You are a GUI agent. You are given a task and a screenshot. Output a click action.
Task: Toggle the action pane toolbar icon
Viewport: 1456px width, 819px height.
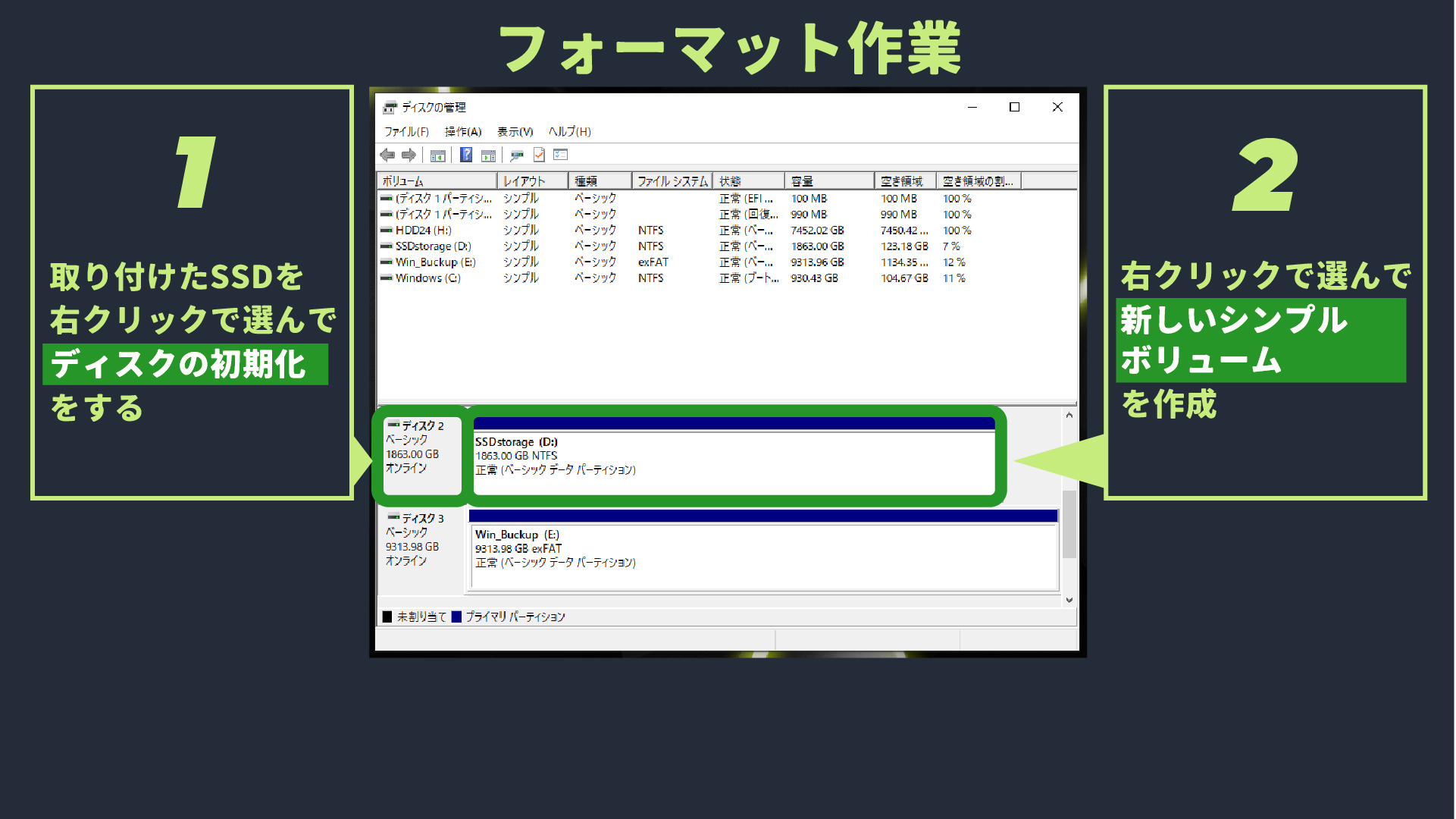(488, 155)
